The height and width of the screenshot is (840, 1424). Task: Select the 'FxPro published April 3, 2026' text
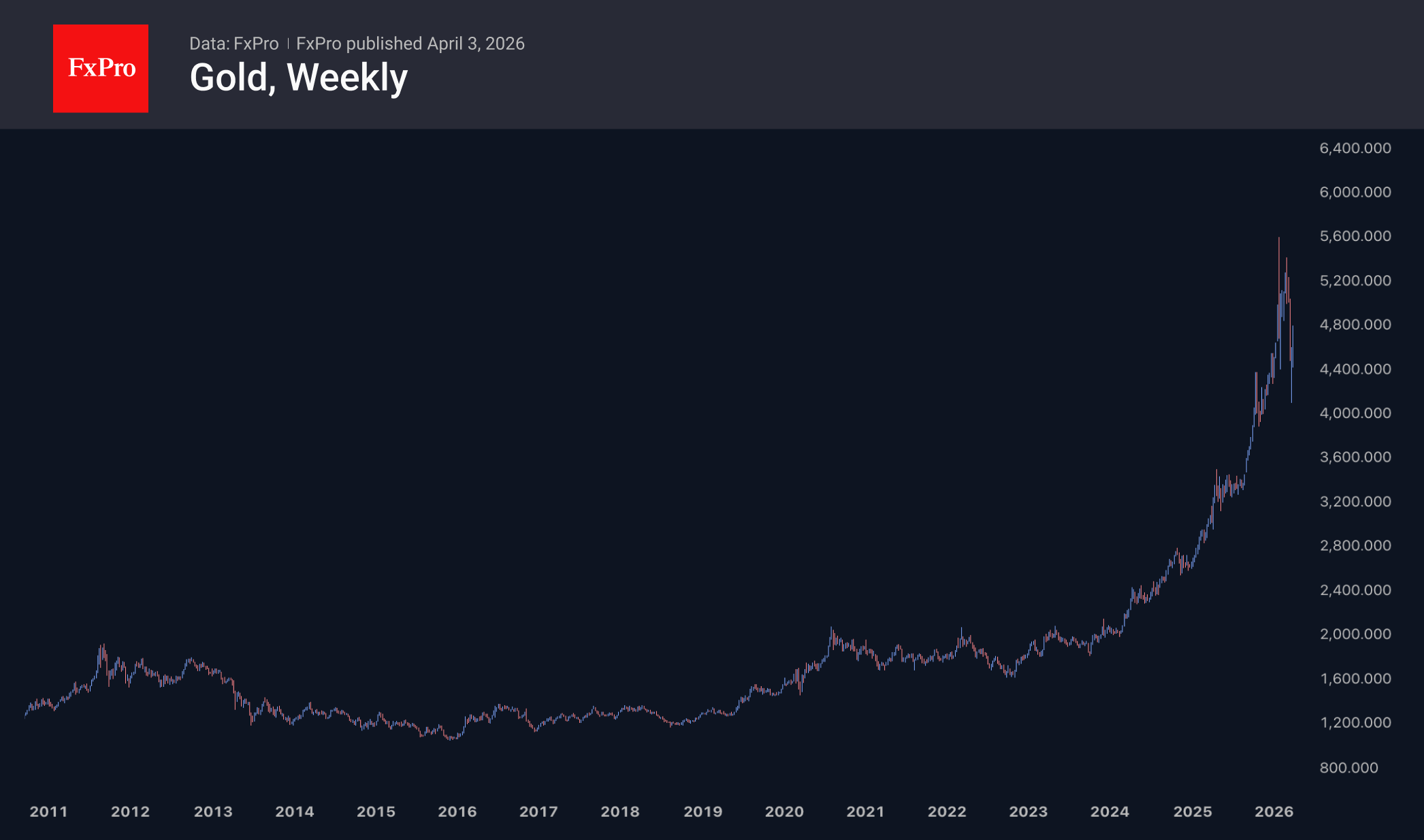click(x=411, y=43)
